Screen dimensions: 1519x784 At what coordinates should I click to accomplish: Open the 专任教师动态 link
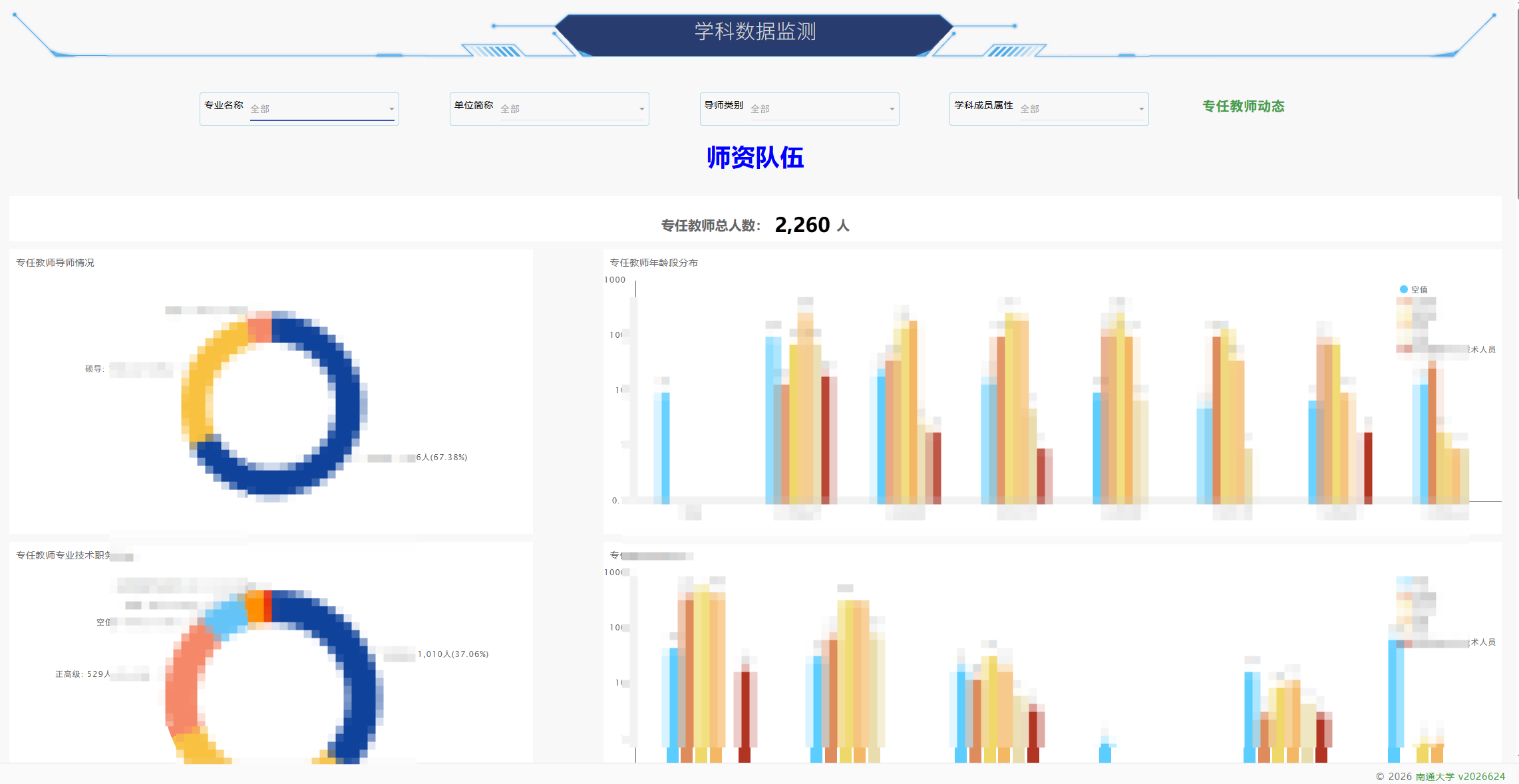1243,106
